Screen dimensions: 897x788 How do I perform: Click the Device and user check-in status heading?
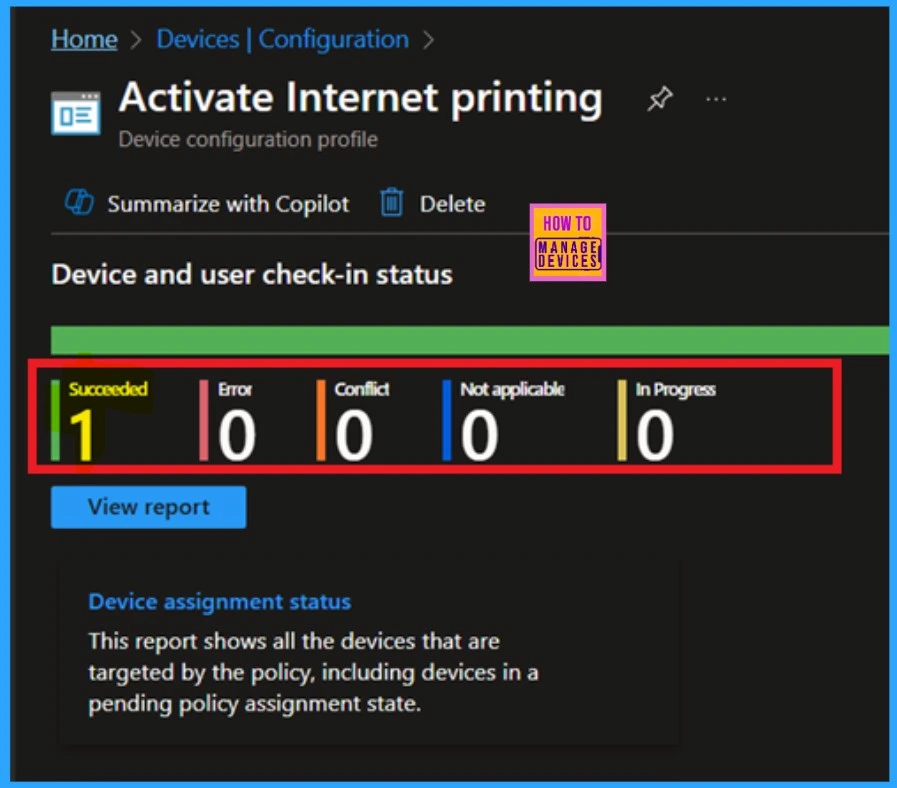(x=252, y=274)
